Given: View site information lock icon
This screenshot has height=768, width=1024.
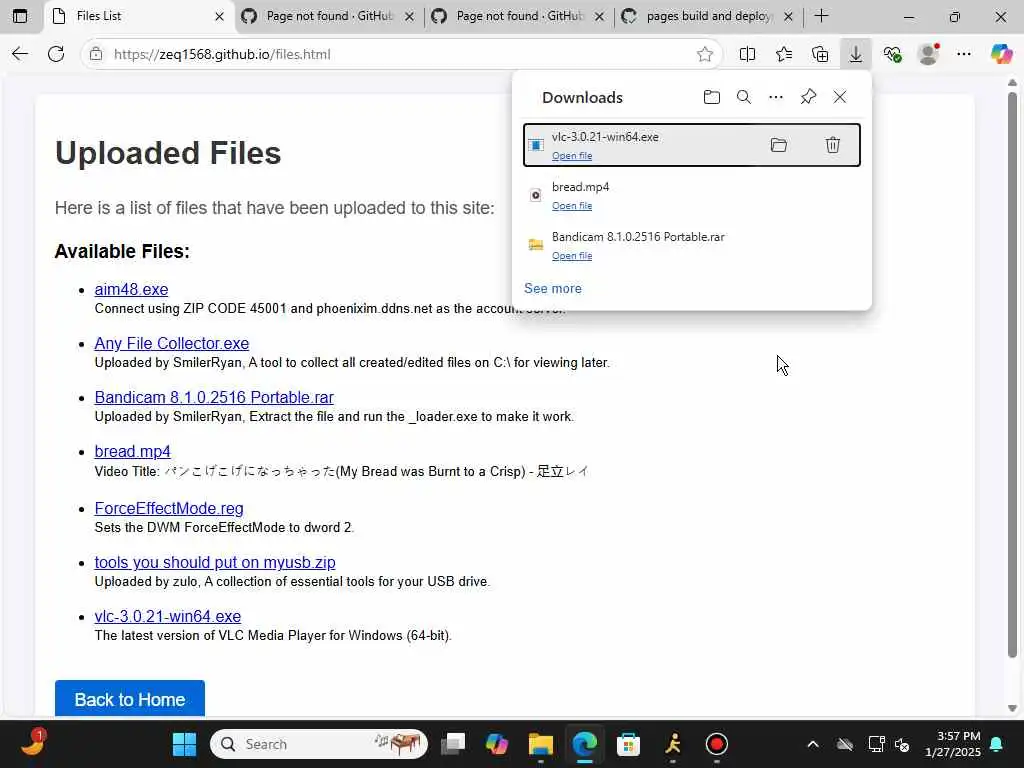Looking at the screenshot, I should [x=96, y=54].
